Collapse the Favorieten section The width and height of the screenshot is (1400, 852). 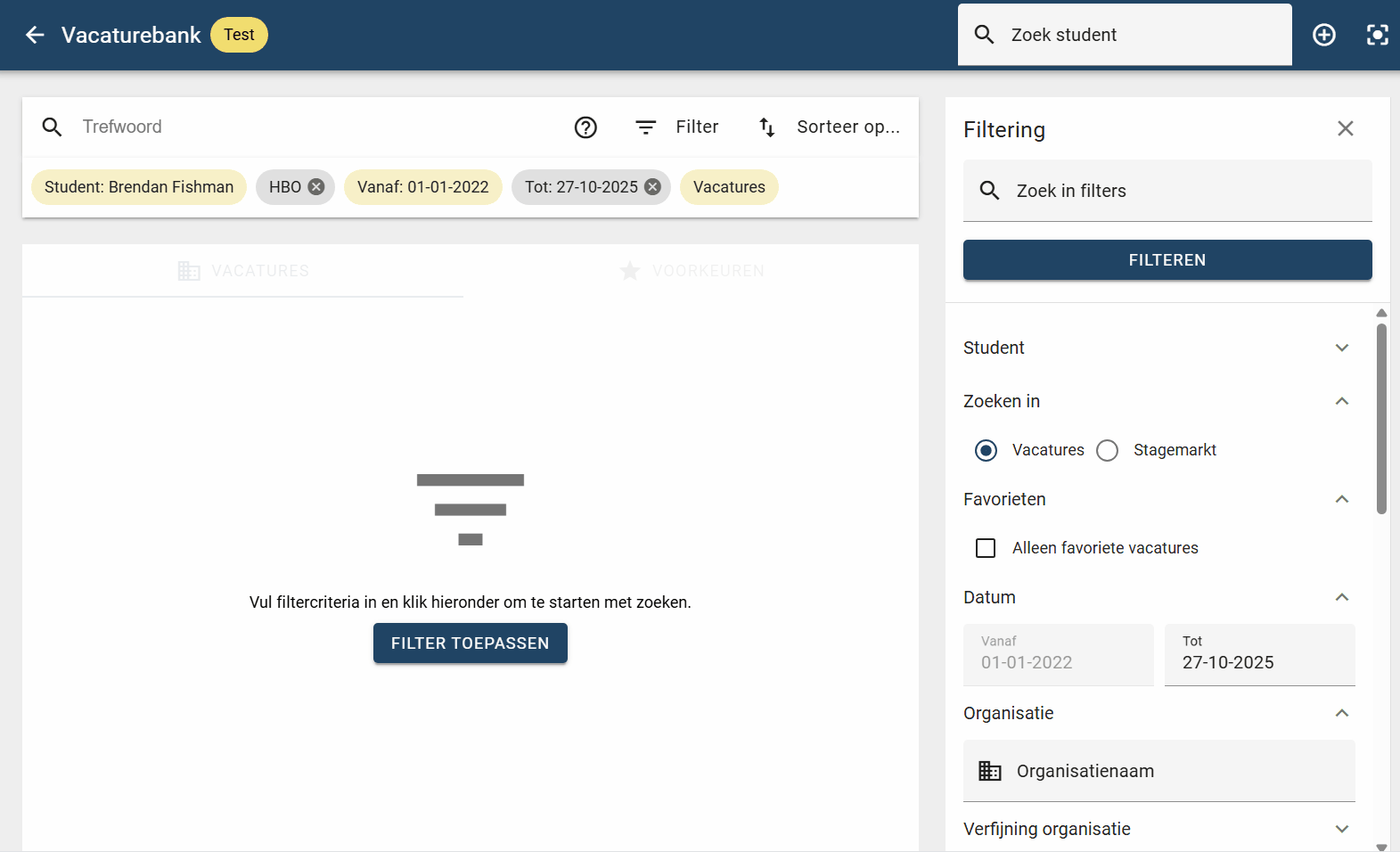coord(1159,499)
